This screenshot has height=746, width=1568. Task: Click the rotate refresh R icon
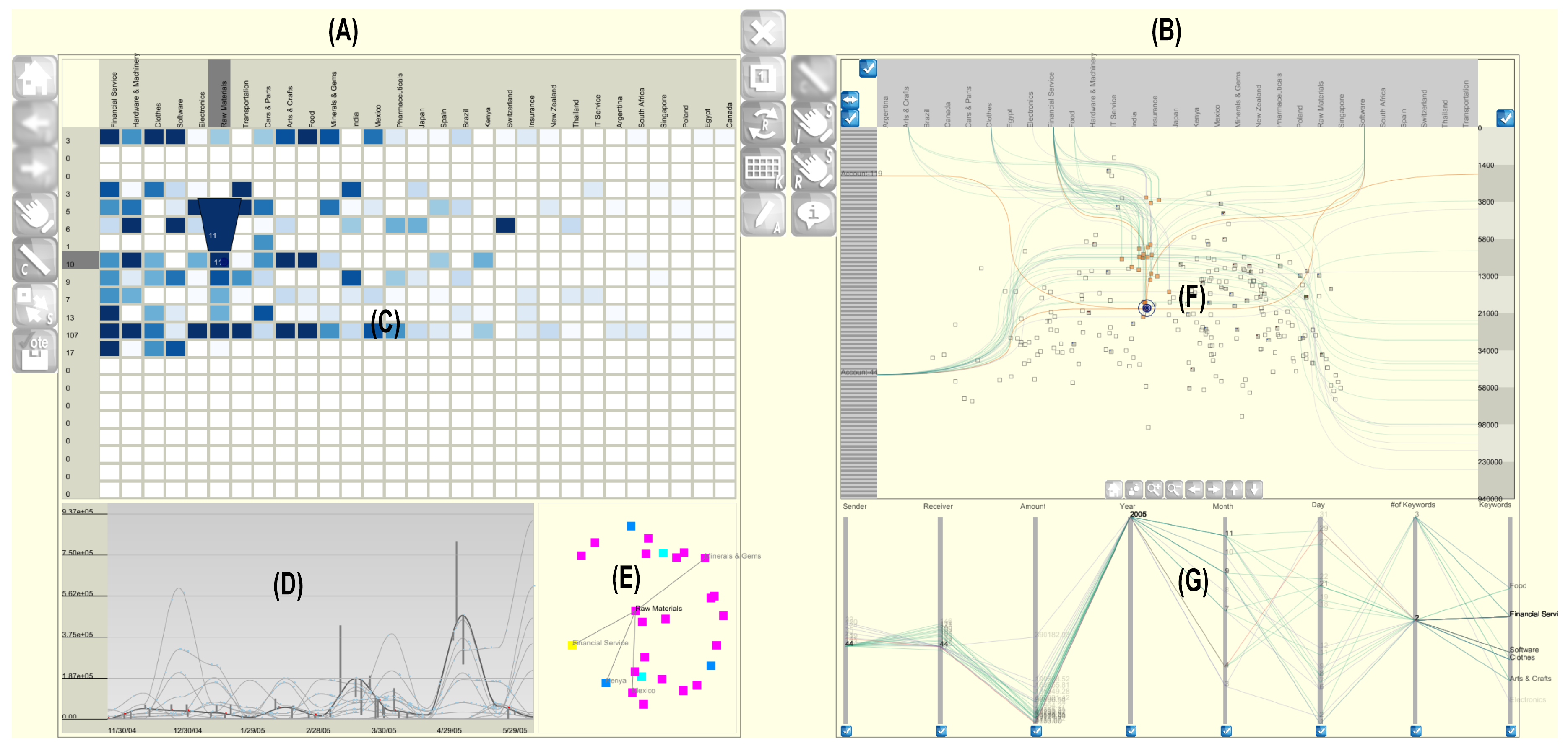pyautogui.click(x=763, y=124)
